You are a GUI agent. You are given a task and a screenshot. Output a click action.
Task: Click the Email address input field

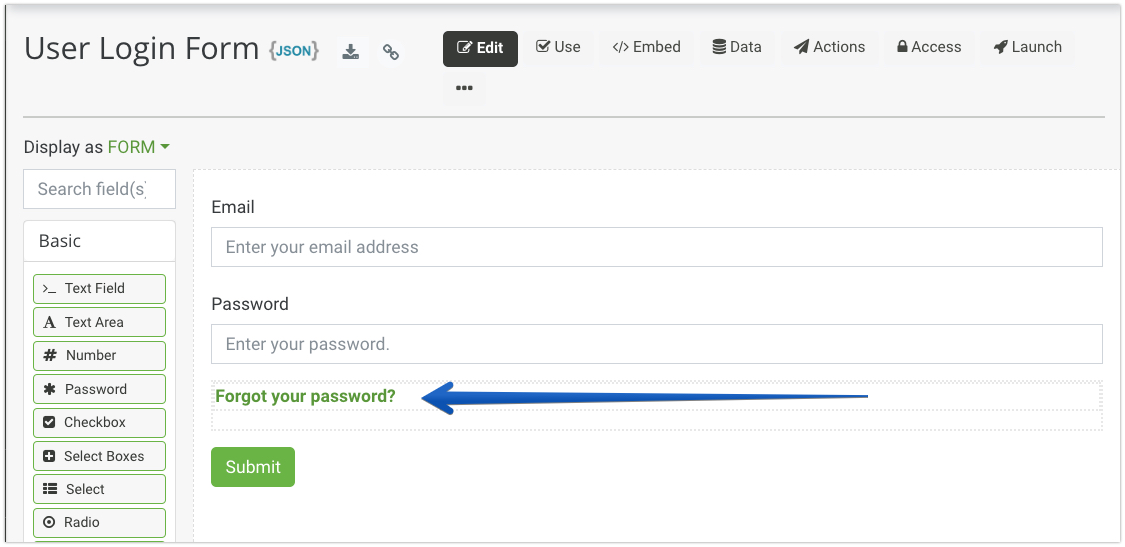(656, 247)
